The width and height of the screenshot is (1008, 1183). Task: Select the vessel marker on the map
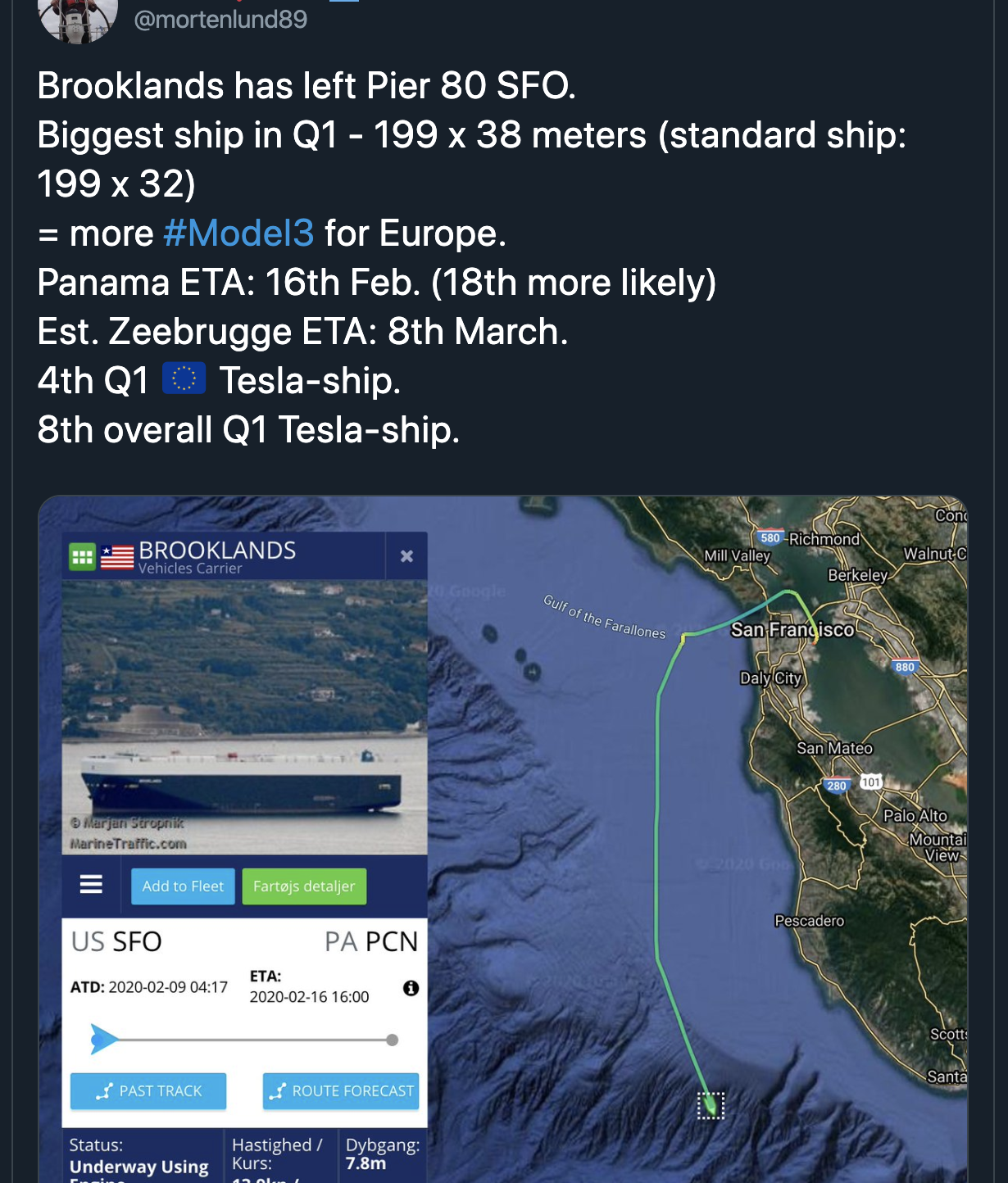711,1105
